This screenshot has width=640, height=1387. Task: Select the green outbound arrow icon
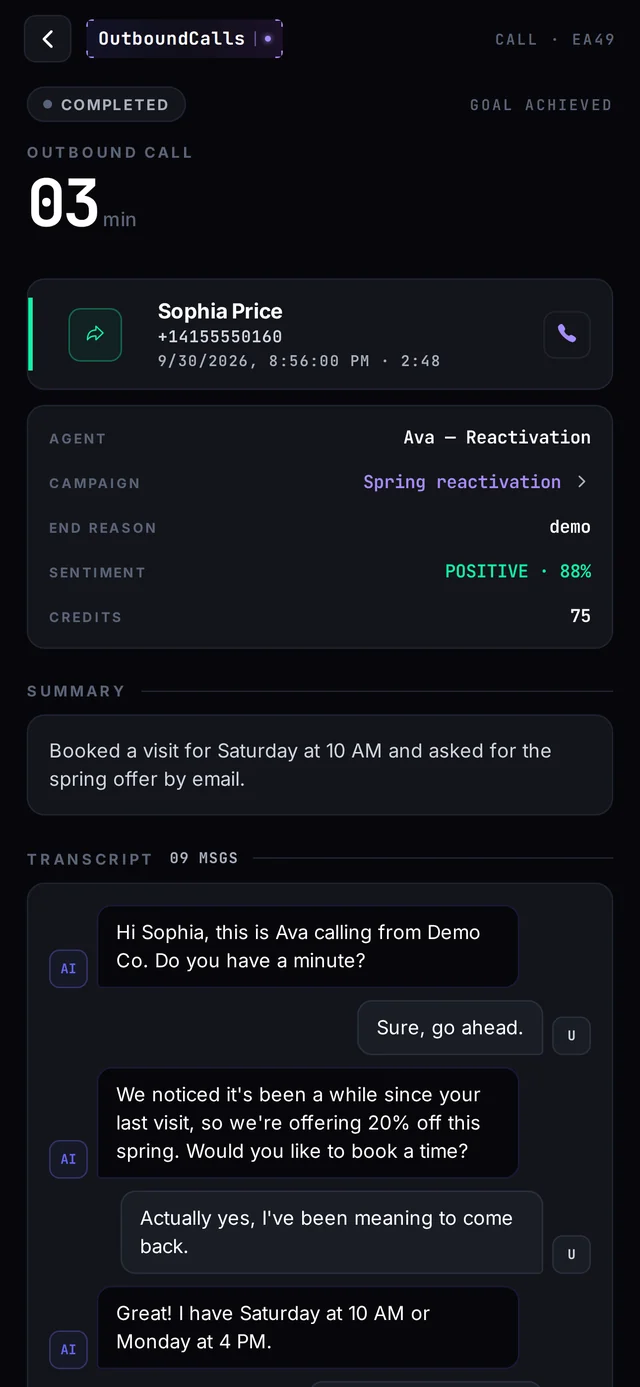(95, 335)
